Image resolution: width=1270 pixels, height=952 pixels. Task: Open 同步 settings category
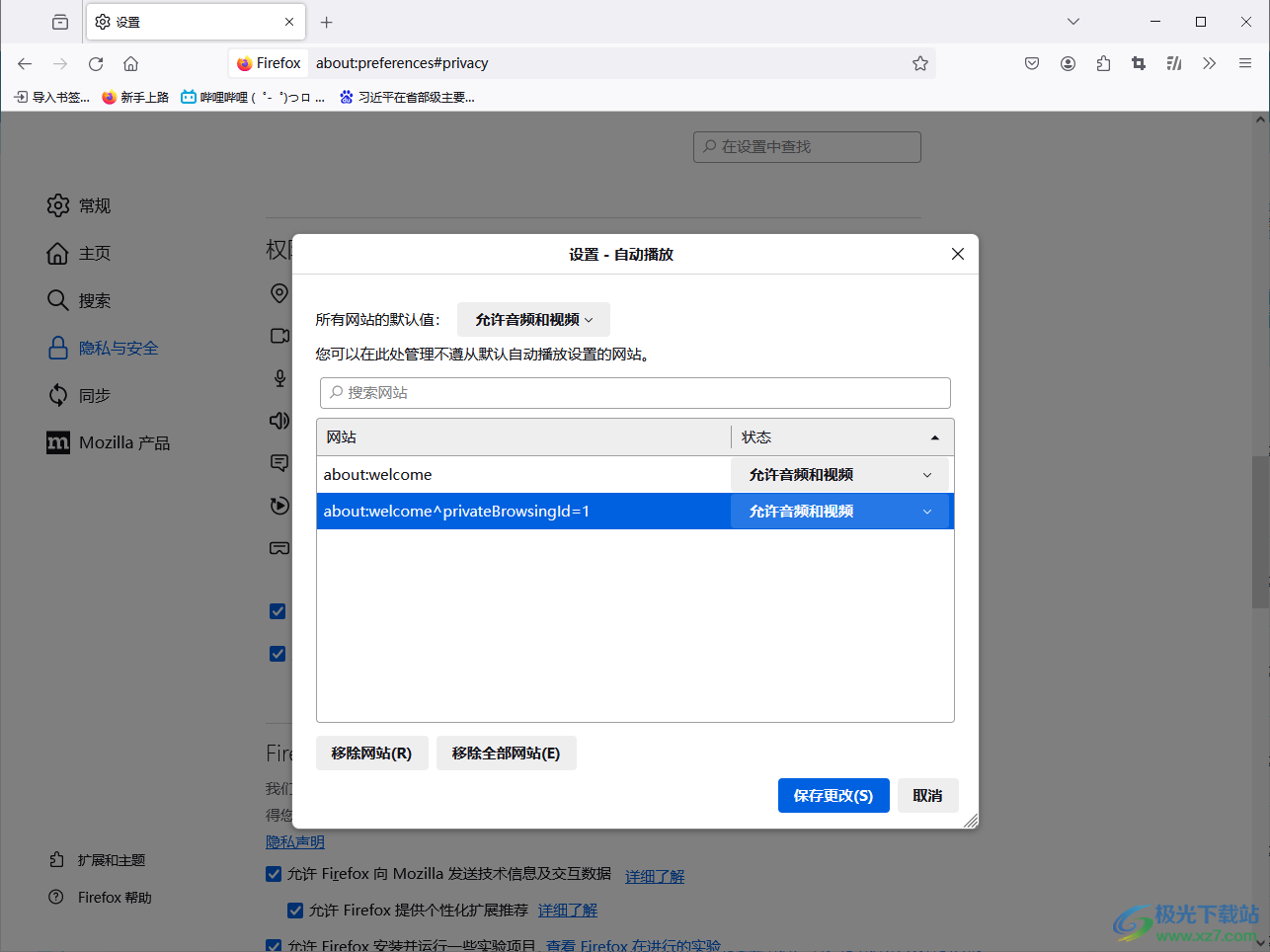(79, 395)
